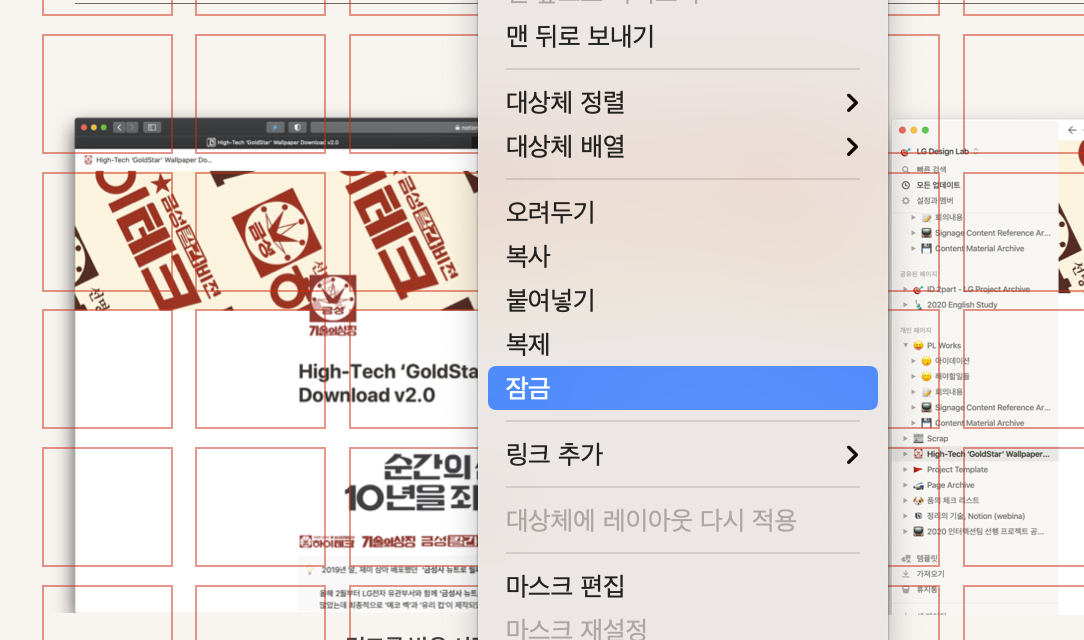Click the 가져오기 download arrow icon
The image size is (1084, 640).
(x=906, y=574)
